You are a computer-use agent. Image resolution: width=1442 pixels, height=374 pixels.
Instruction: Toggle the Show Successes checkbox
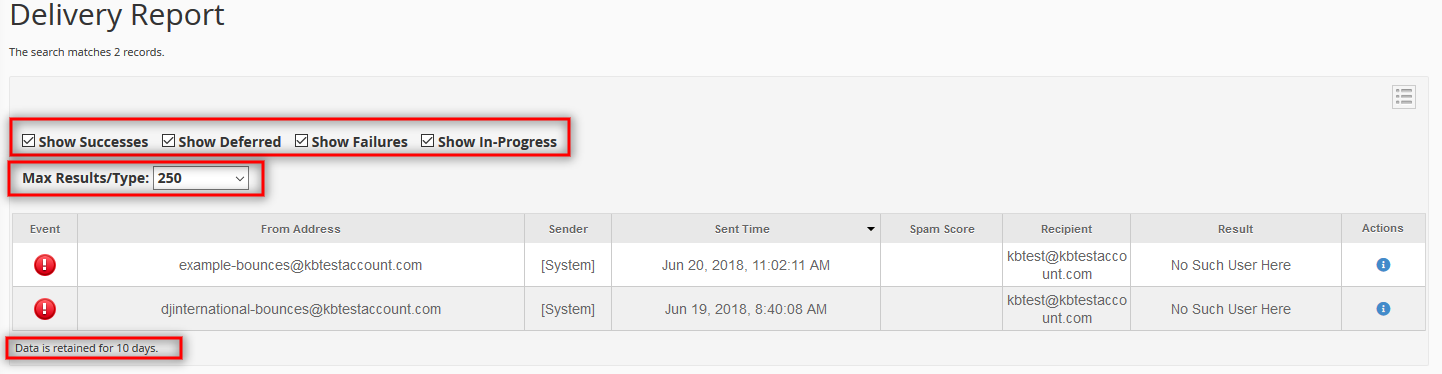29,141
